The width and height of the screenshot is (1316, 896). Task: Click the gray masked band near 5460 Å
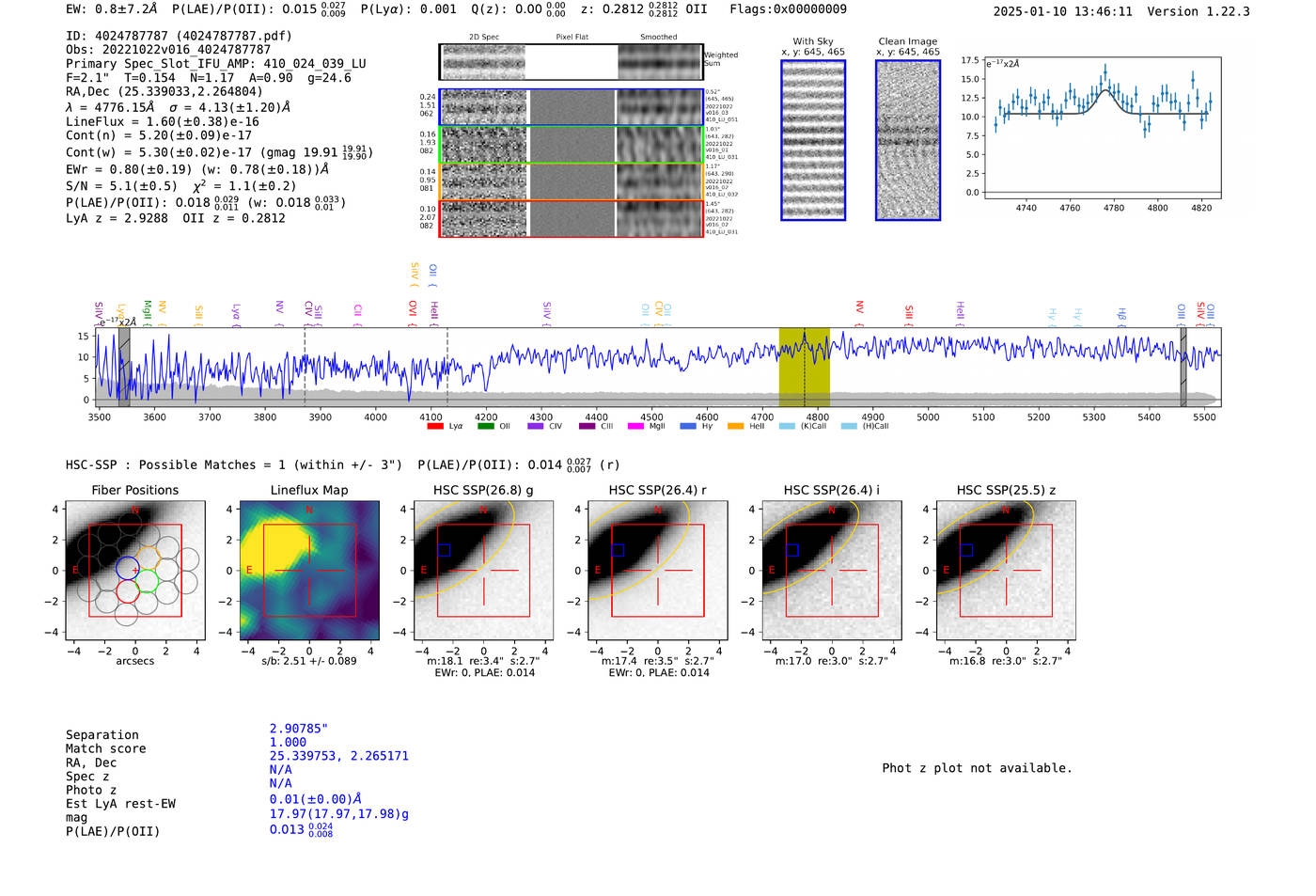coord(1183,368)
